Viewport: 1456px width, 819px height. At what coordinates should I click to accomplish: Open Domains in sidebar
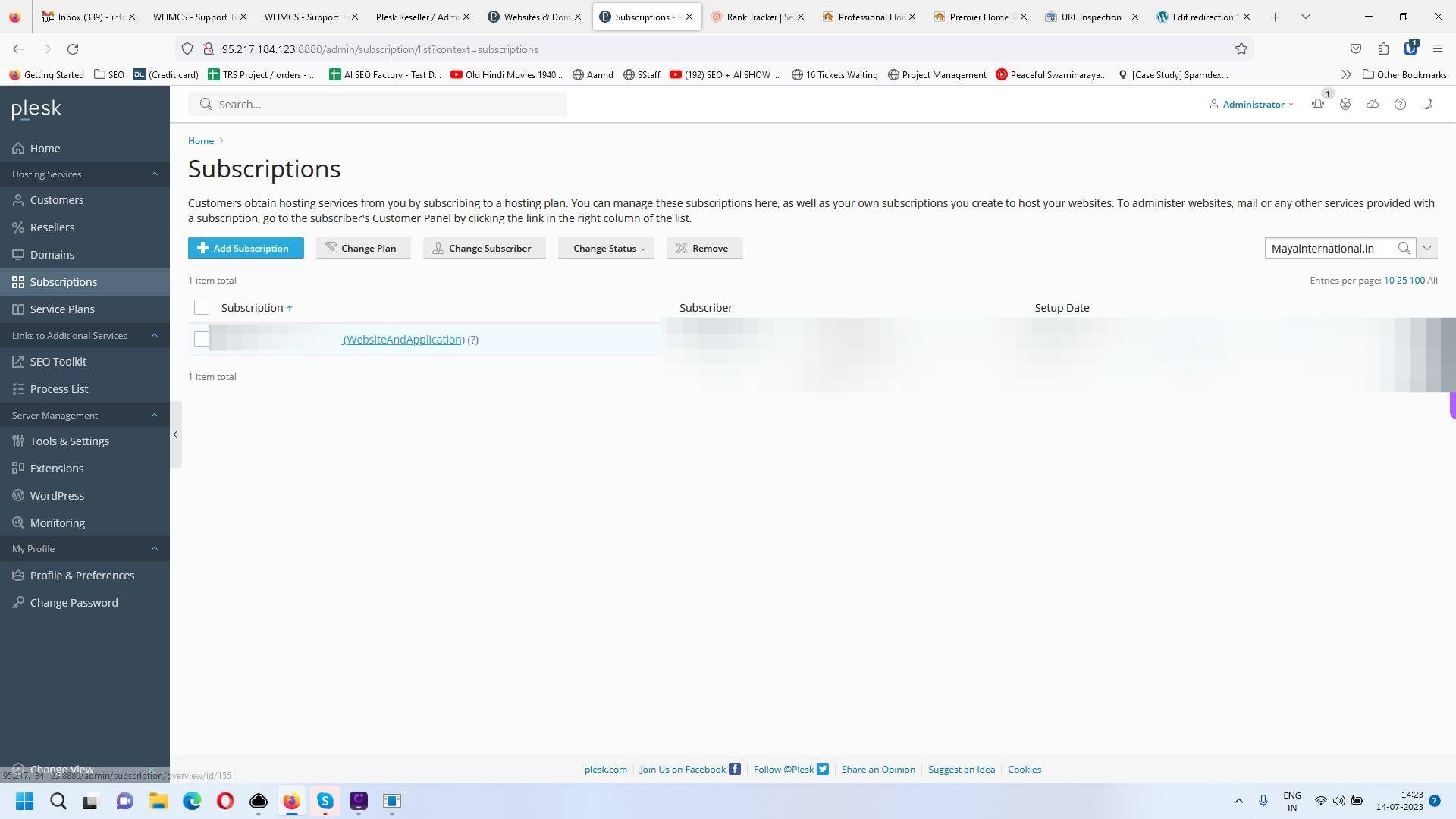pos(85,255)
